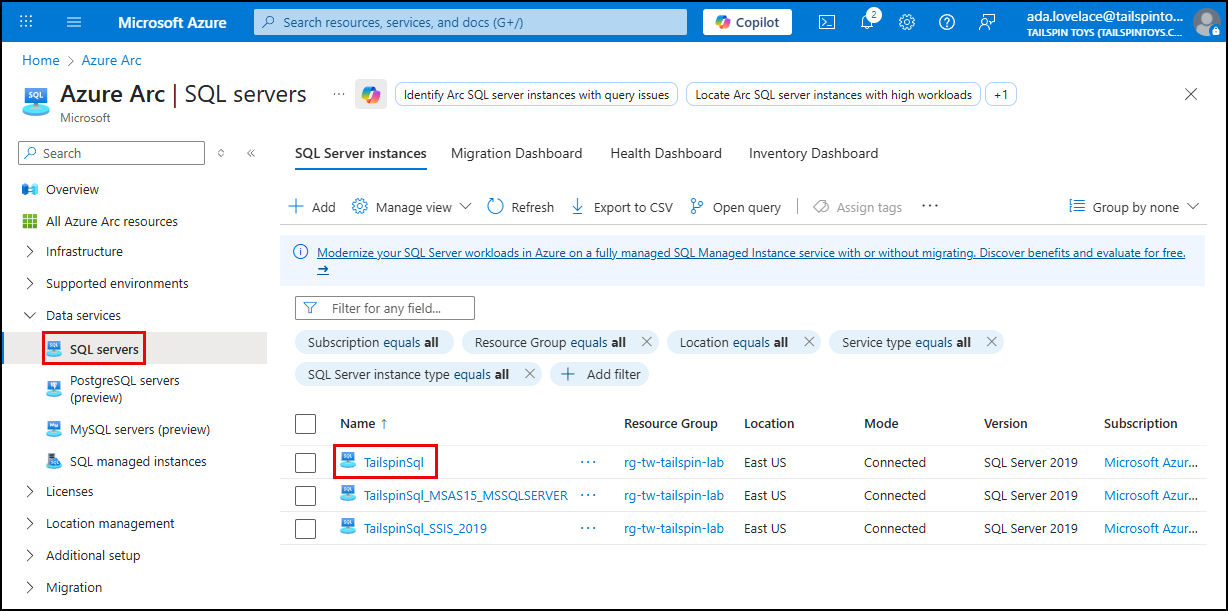Open Azure Cloud Shell
The width and height of the screenshot is (1228, 611).
click(x=826, y=21)
